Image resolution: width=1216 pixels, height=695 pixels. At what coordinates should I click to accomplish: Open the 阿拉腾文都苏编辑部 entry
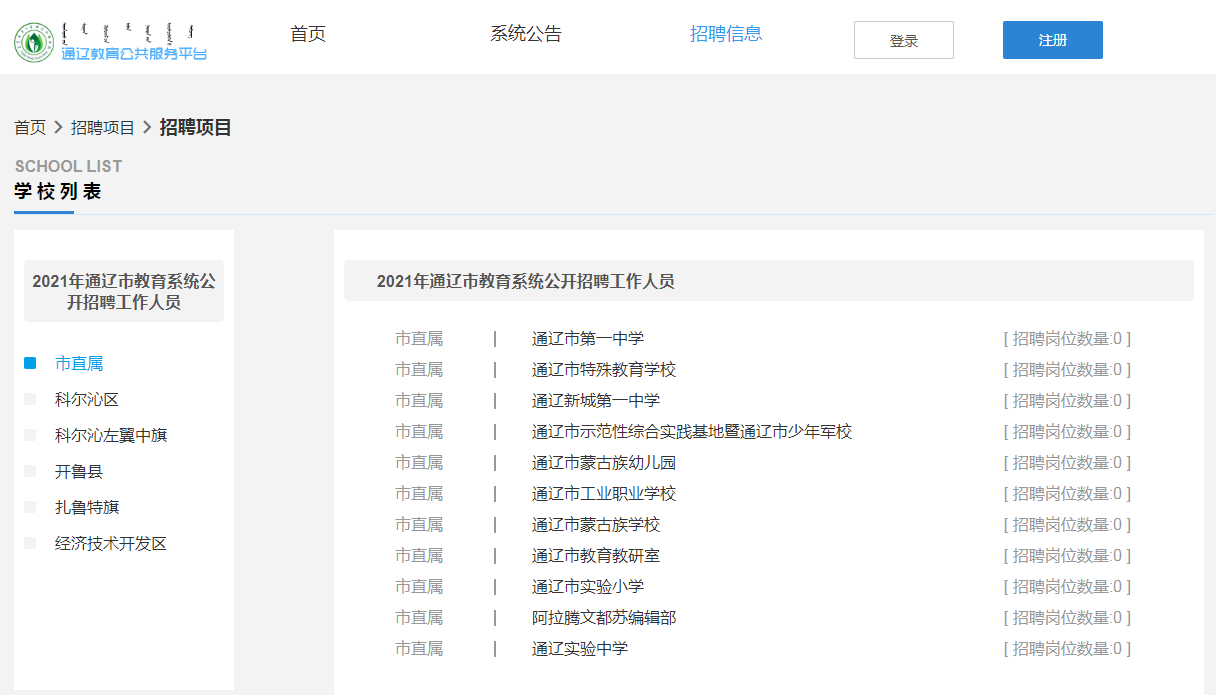point(604,618)
